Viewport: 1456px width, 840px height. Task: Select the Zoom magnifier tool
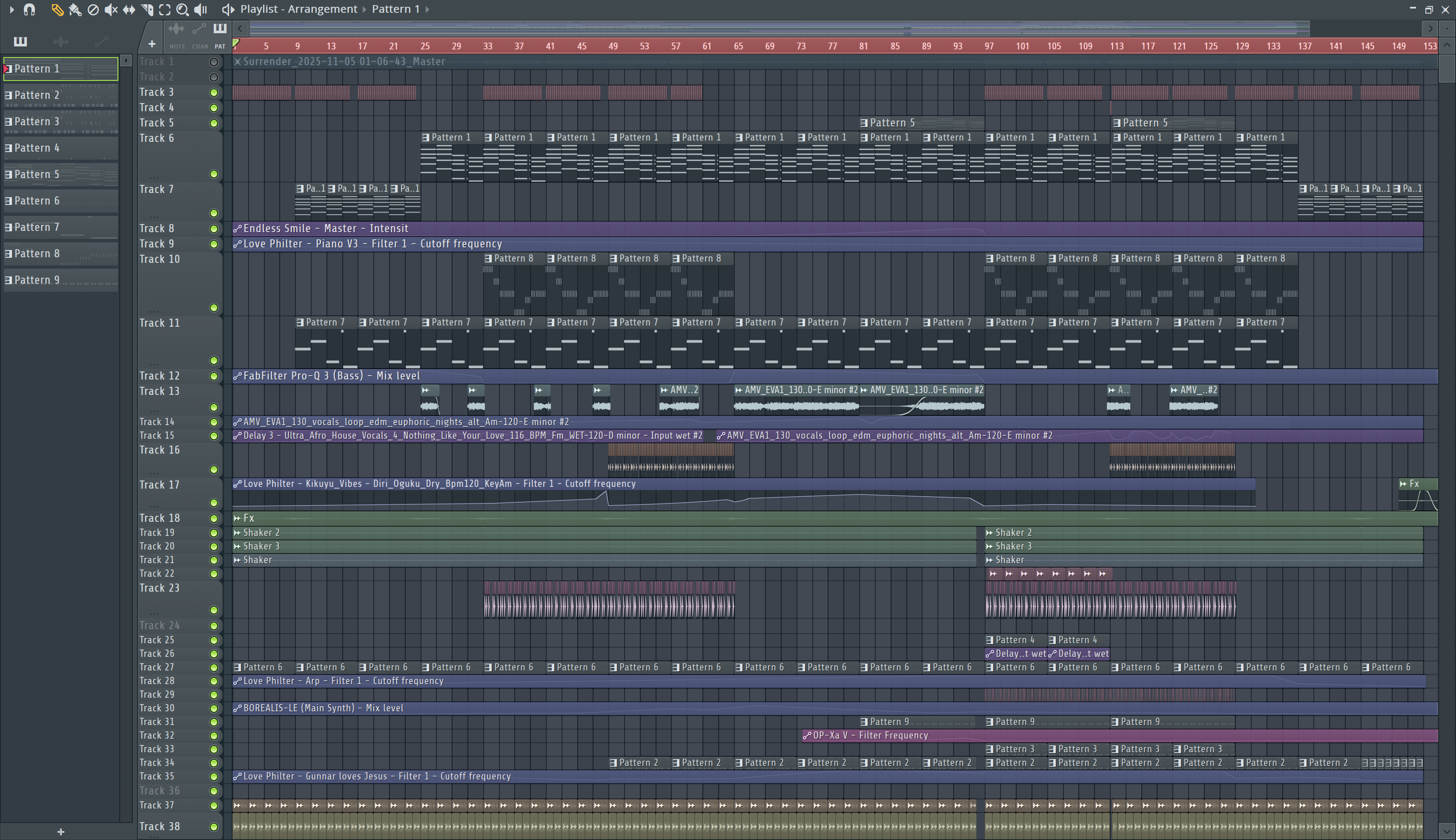pyautogui.click(x=182, y=9)
